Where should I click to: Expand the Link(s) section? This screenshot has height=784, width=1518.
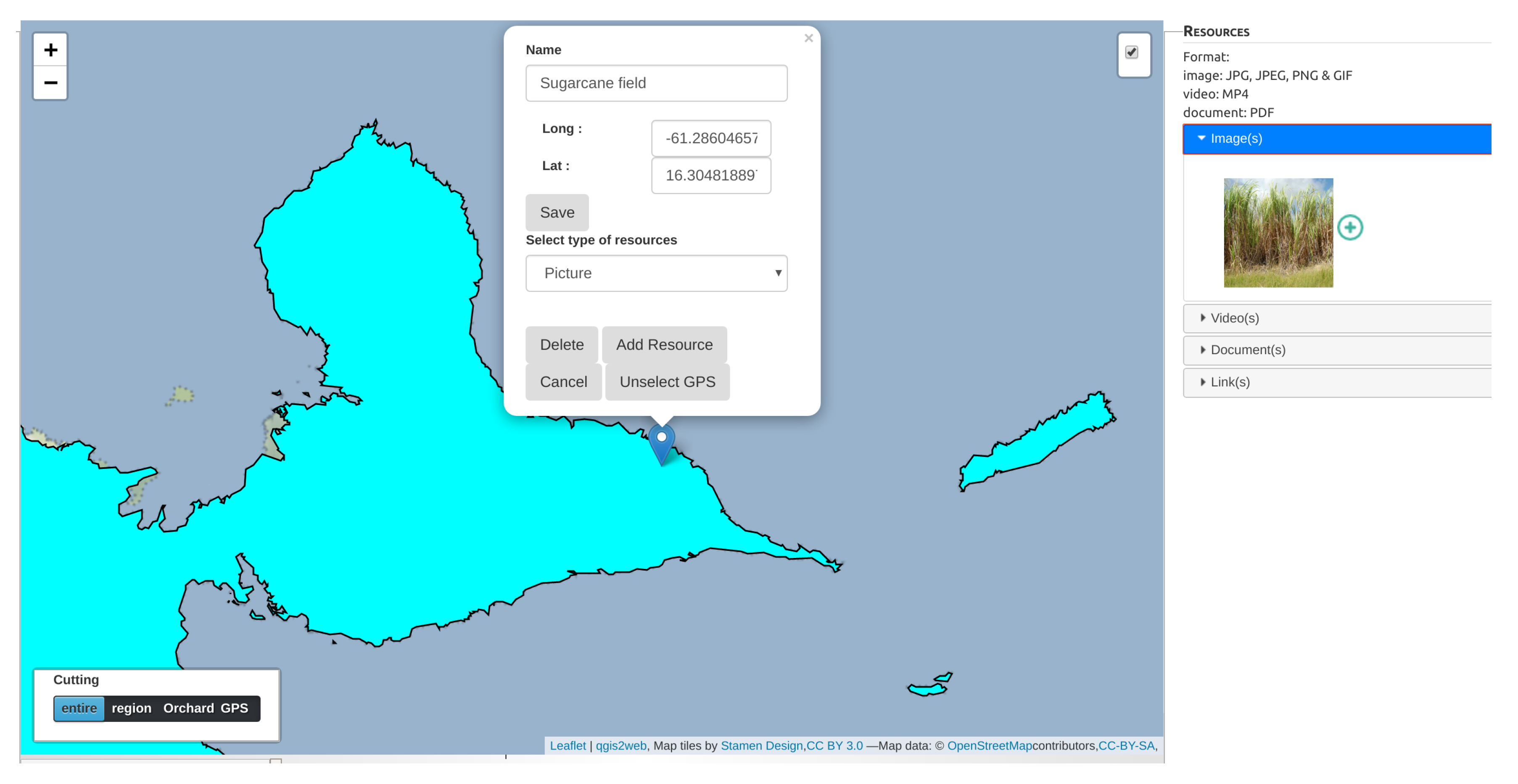pos(1336,383)
